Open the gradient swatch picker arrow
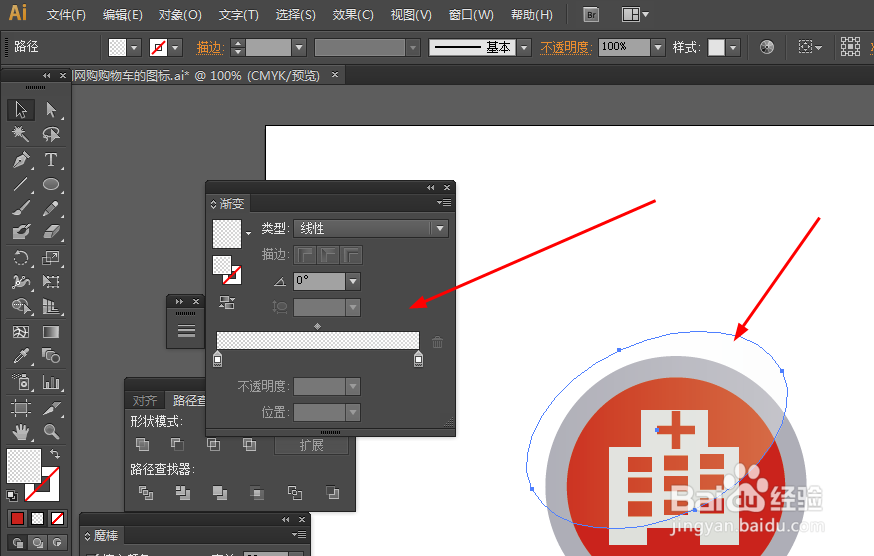This screenshot has height=556, width=874. pyautogui.click(x=249, y=233)
